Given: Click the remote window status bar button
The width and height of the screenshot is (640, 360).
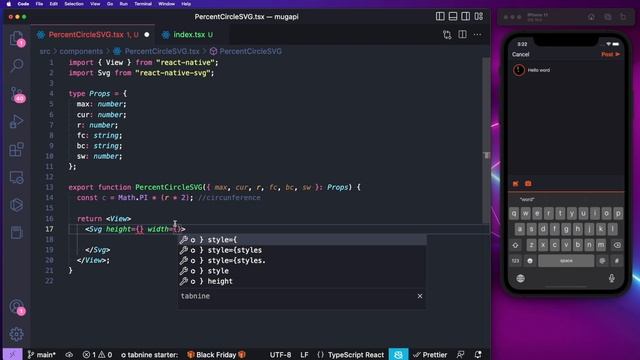Looking at the screenshot, I should [x=12, y=354].
